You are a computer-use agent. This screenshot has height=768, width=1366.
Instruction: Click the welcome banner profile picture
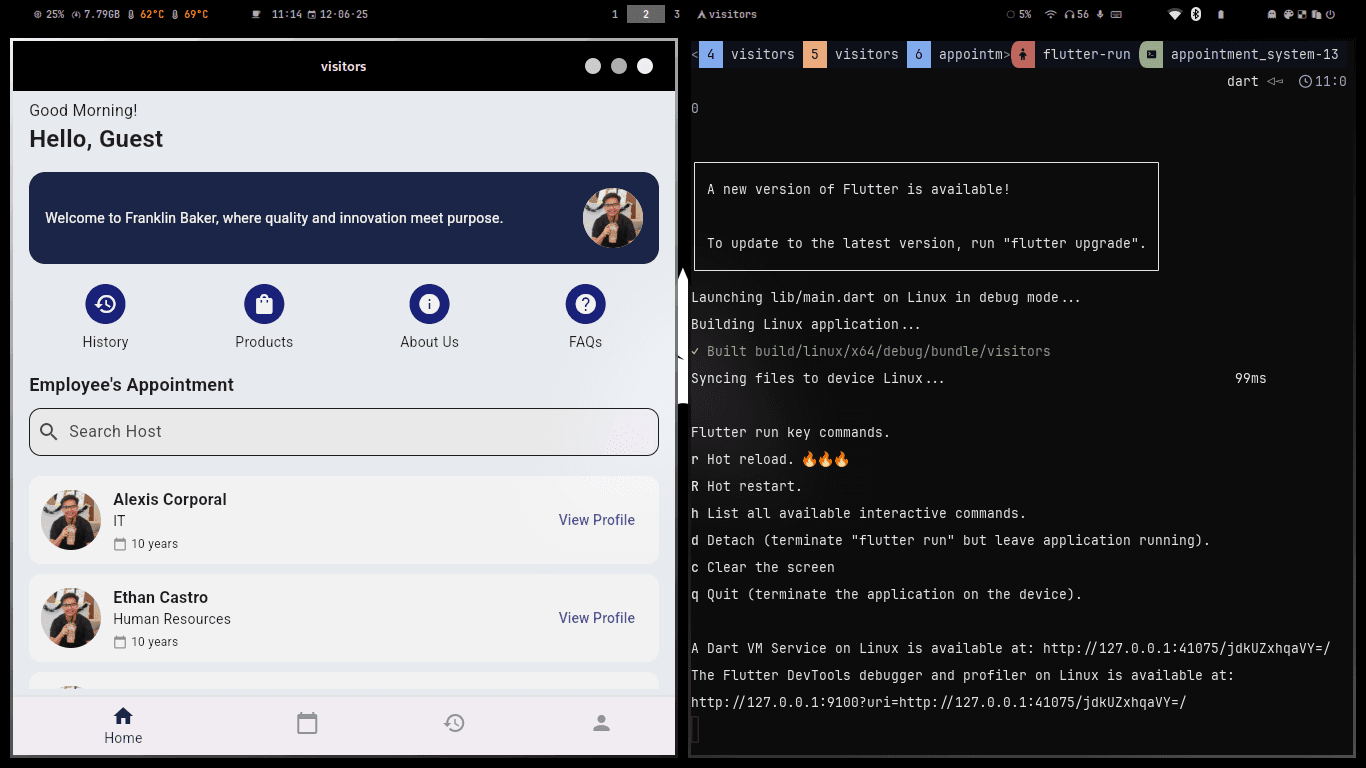613,218
